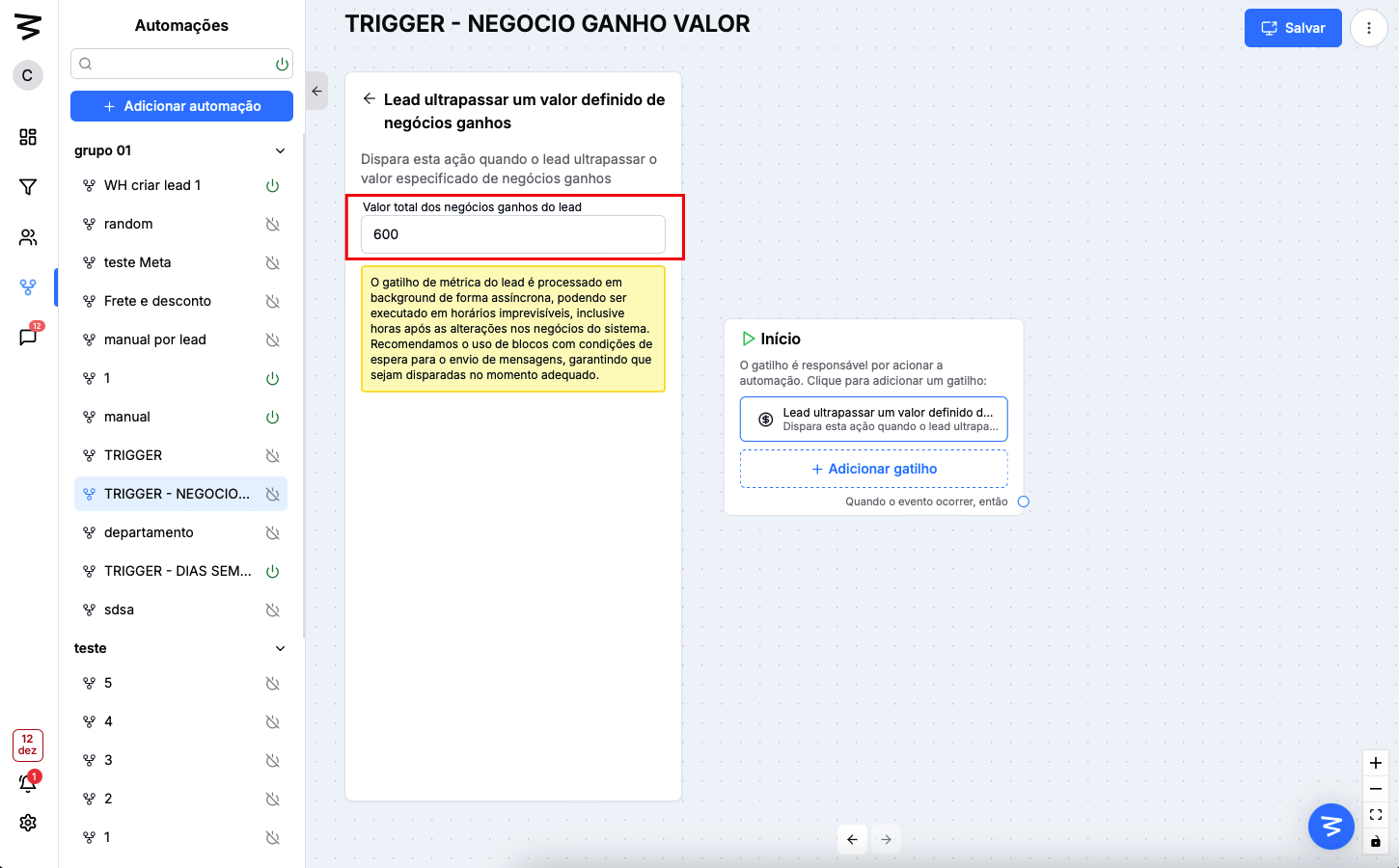This screenshot has width=1399, height=868.
Task: Hide the trigger configuration panel with the arrow
Action: (316, 91)
